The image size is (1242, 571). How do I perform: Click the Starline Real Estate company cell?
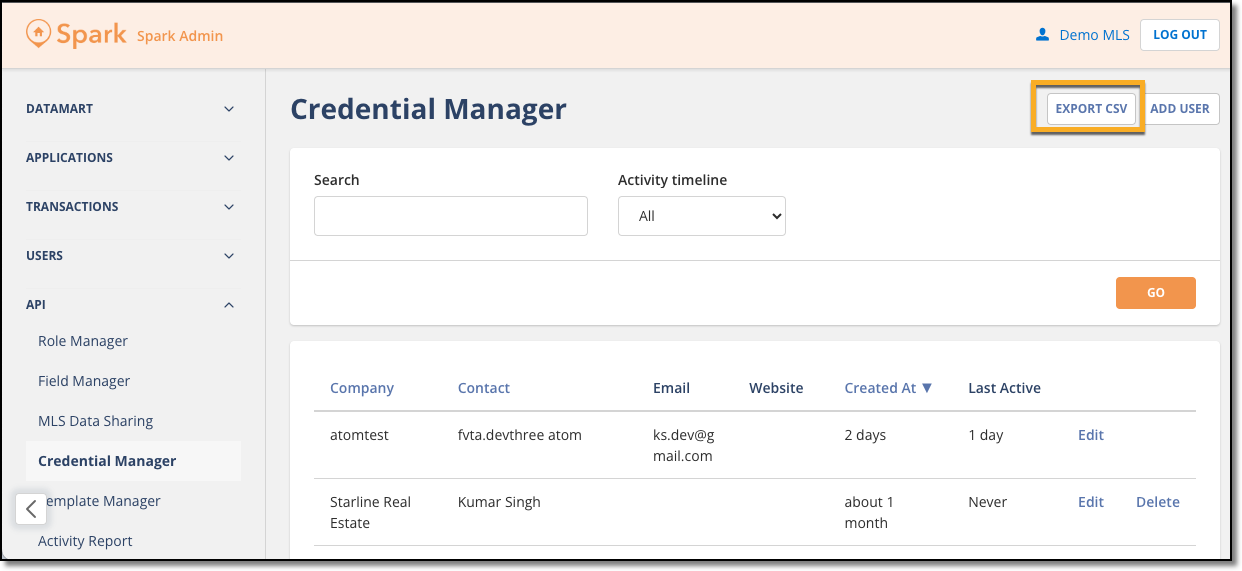point(370,512)
